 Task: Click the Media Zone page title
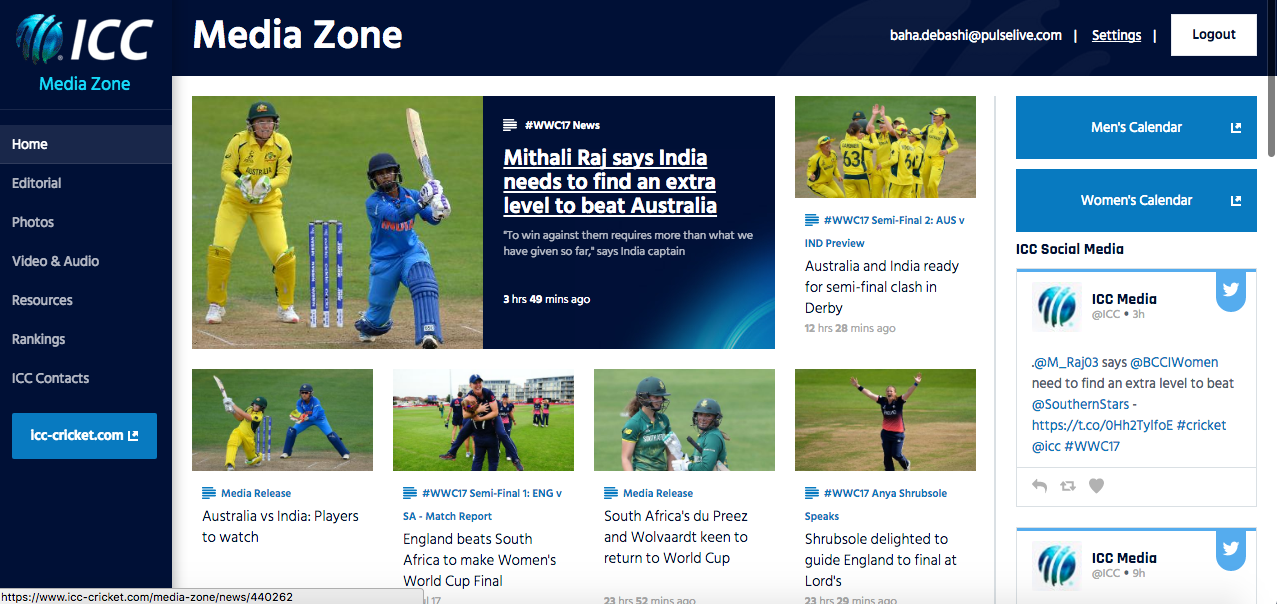[297, 36]
